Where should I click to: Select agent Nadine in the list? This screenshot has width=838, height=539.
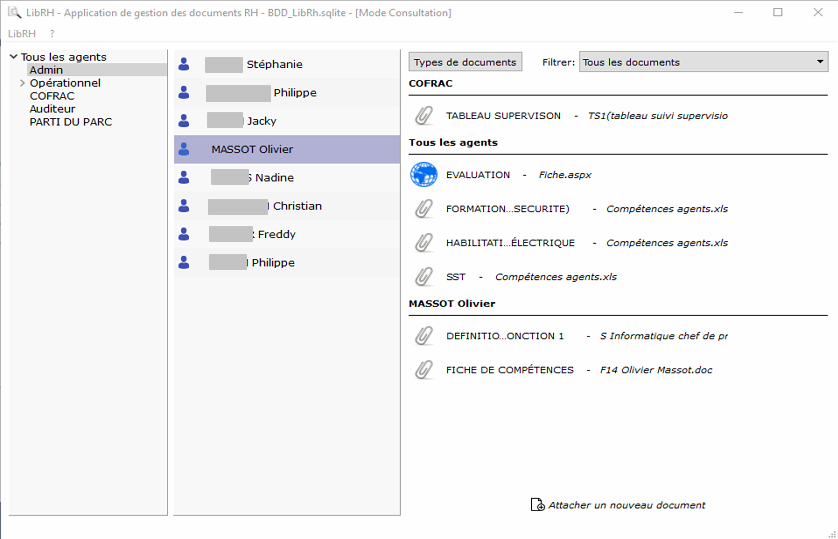(x=273, y=178)
